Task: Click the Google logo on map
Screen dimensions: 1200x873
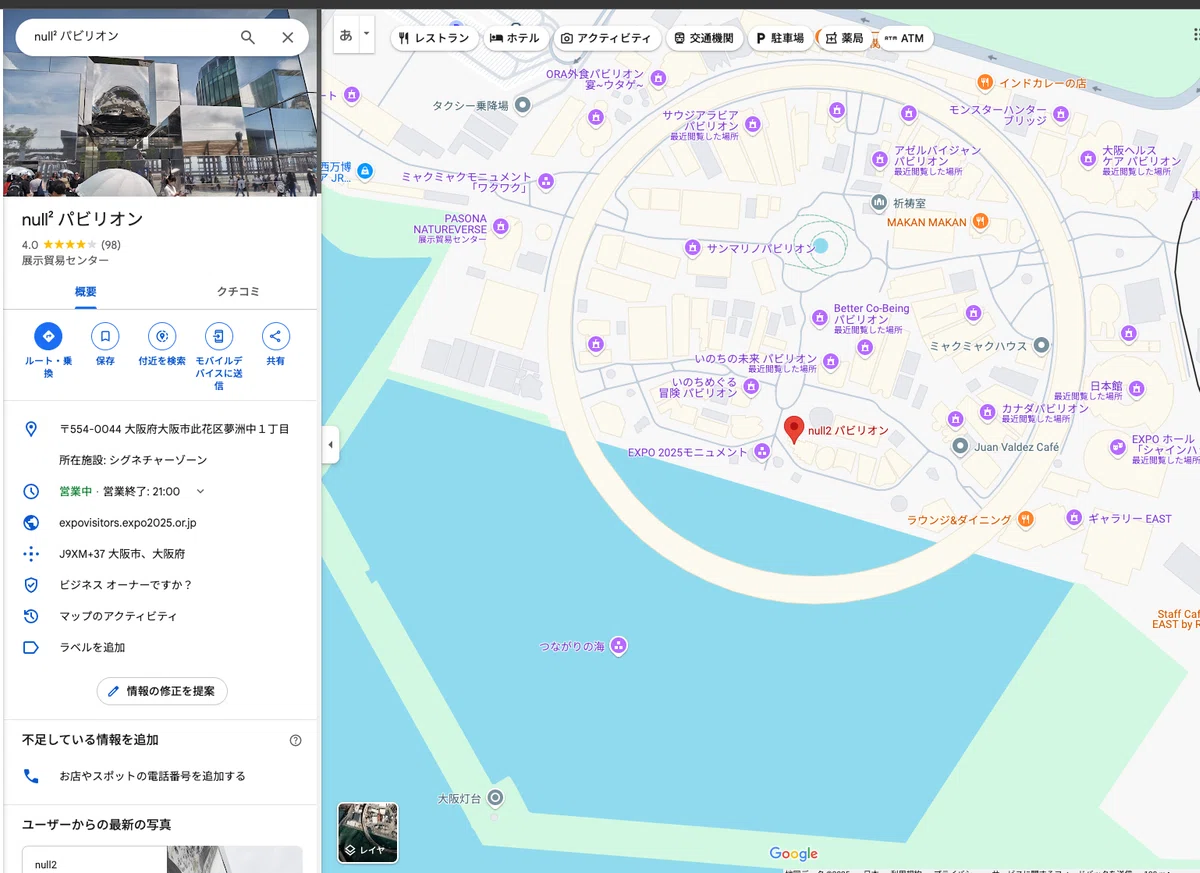Action: point(794,853)
